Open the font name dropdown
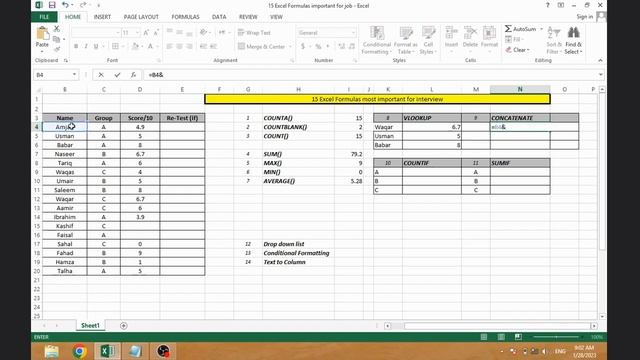 click(x=118, y=33)
